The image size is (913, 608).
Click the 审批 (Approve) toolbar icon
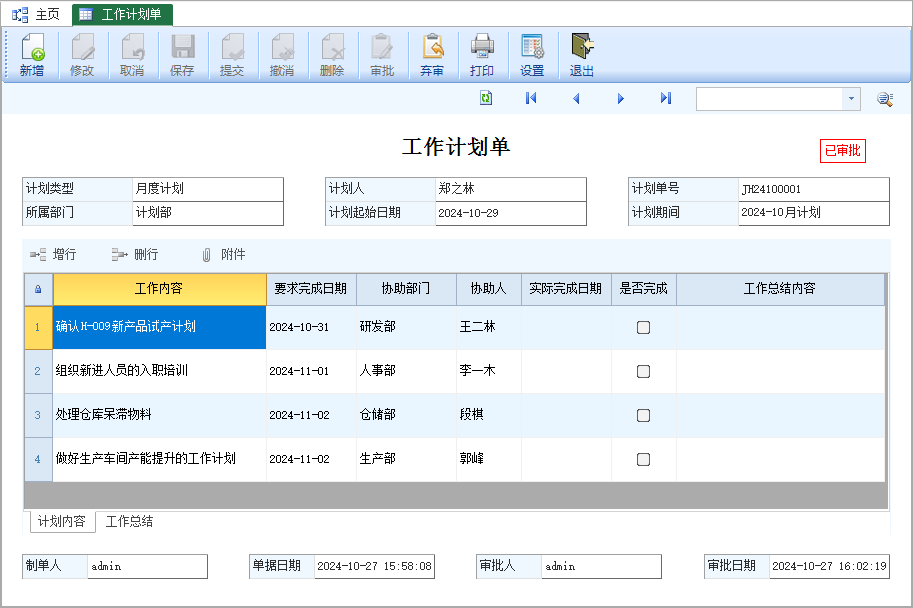coord(382,55)
